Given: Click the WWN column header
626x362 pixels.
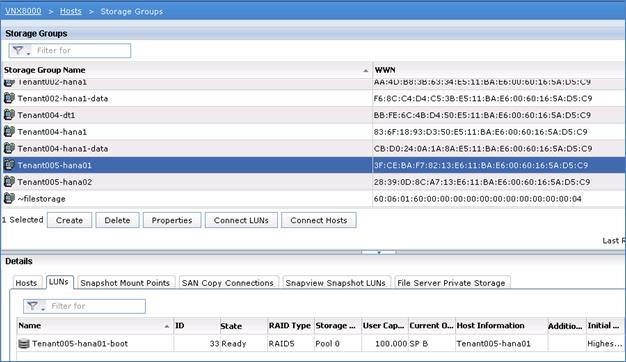Looking at the screenshot, I should (499, 70).
